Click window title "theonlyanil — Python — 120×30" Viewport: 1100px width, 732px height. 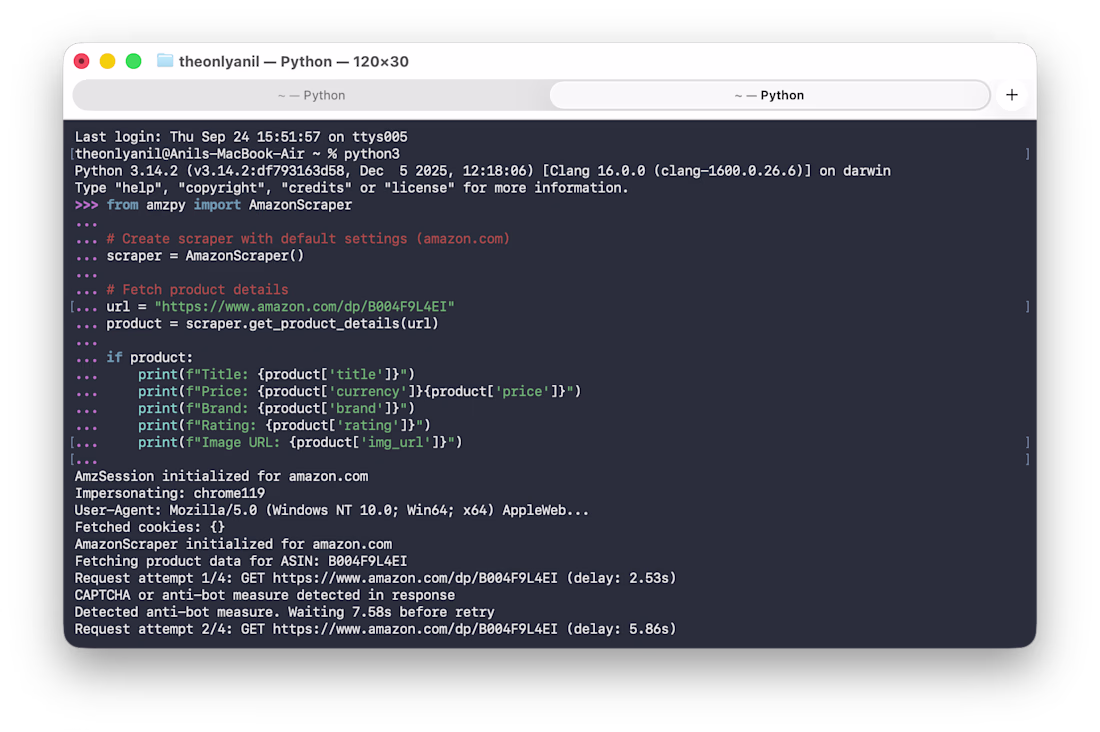click(x=293, y=62)
